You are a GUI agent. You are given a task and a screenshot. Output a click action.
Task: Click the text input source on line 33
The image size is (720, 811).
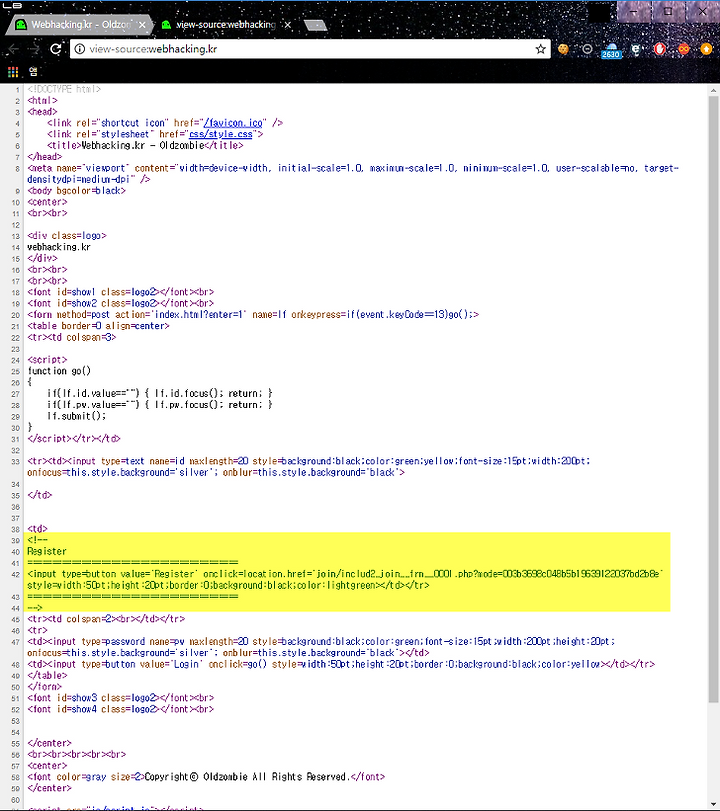click(309, 467)
